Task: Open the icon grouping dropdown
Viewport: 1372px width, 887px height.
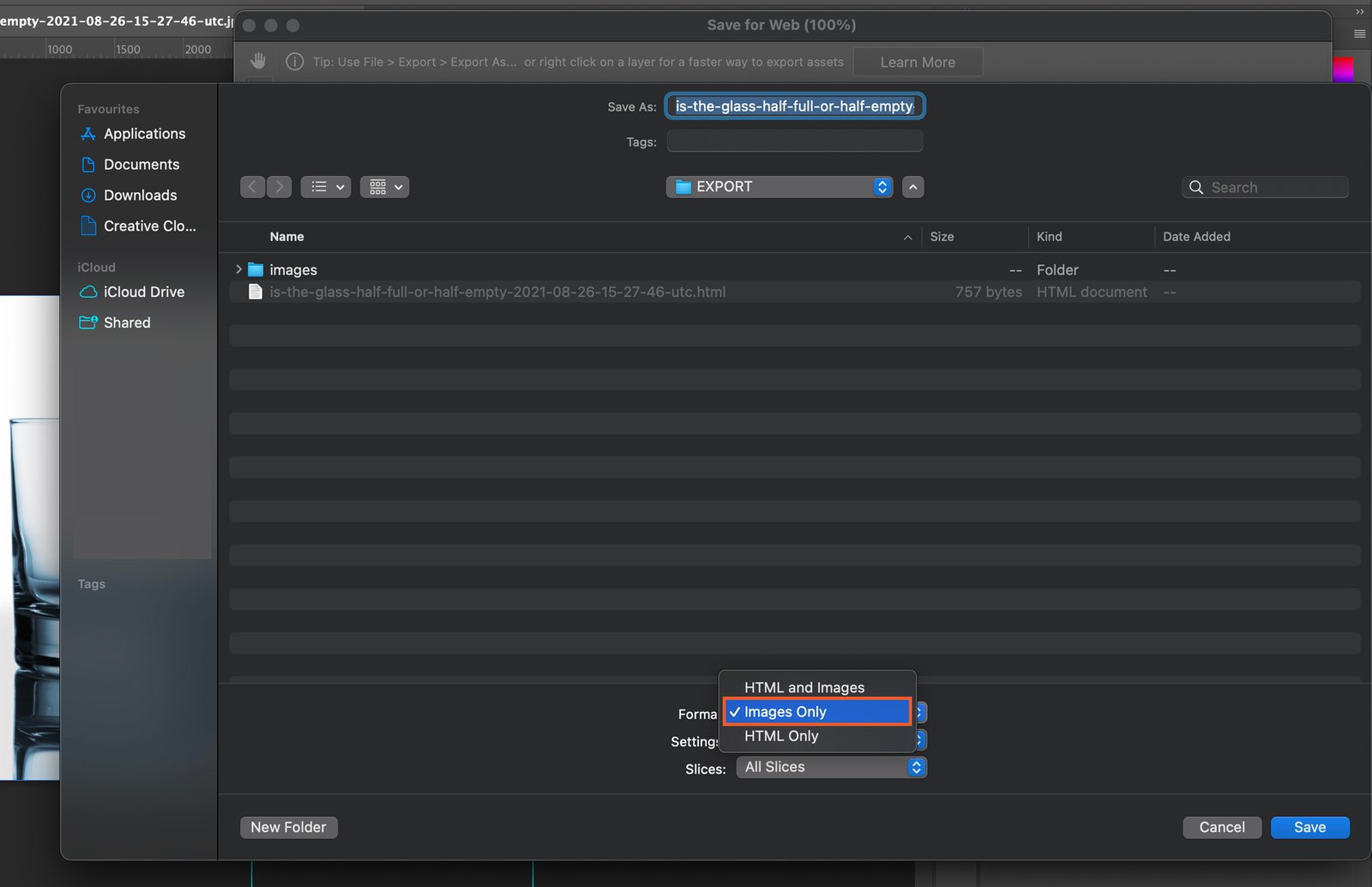Action: pos(384,187)
